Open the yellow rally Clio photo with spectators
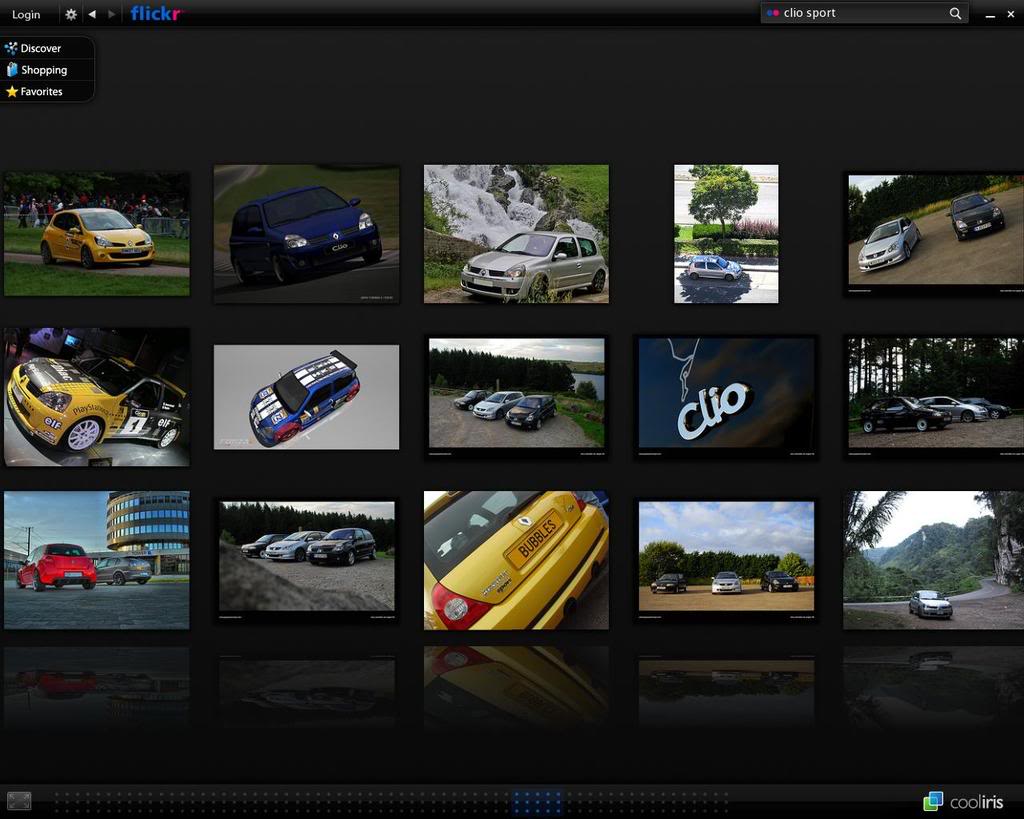1024x819 pixels. tap(96, 234)
